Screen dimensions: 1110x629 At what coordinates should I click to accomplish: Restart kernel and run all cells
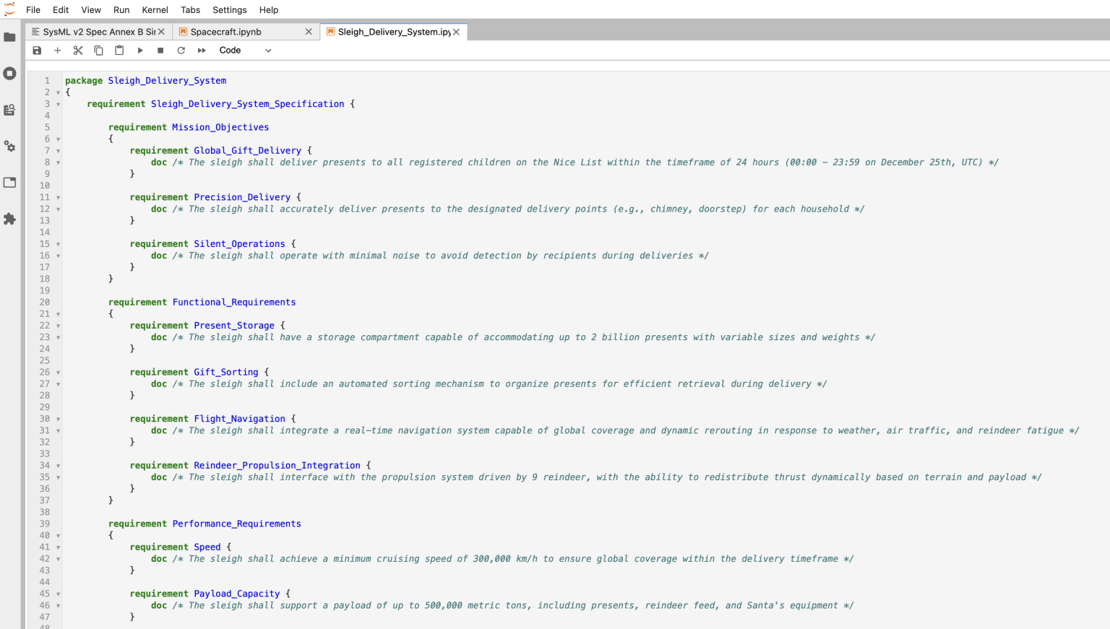tap(202, 50)
